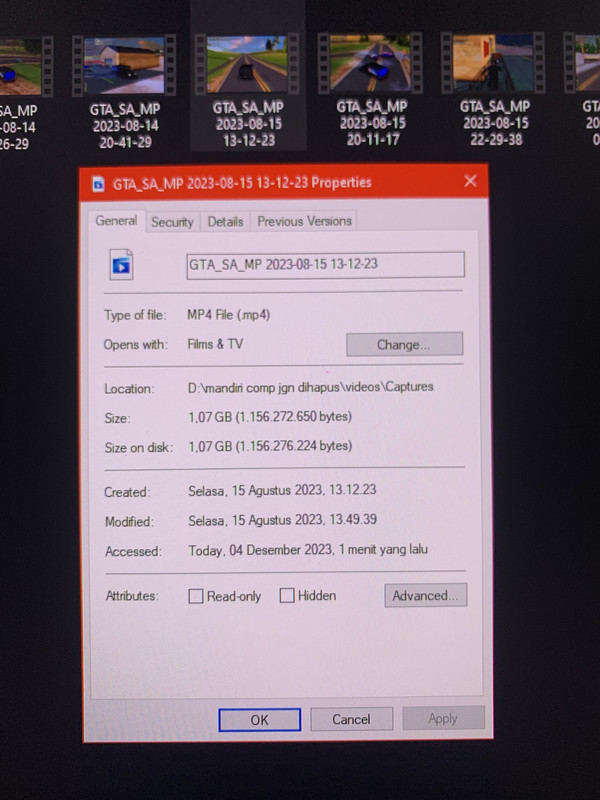Screen dimensions: 600x800
Task: Click the greyed Apply button
Action: 443,718
